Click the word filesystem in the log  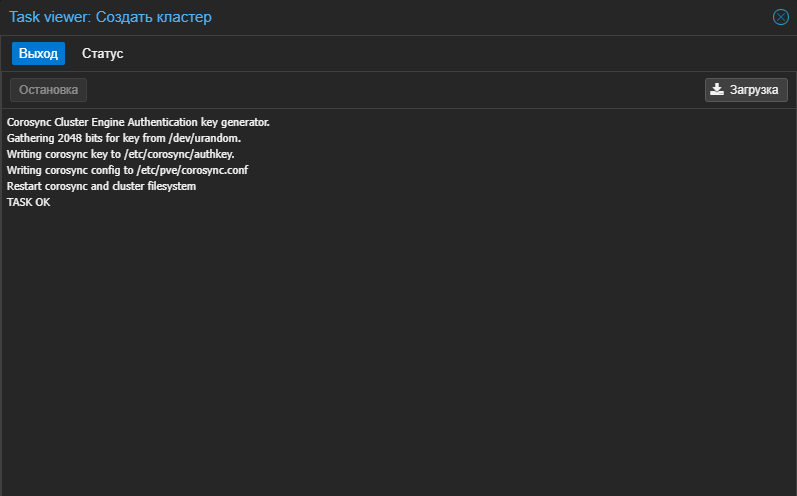172,186
